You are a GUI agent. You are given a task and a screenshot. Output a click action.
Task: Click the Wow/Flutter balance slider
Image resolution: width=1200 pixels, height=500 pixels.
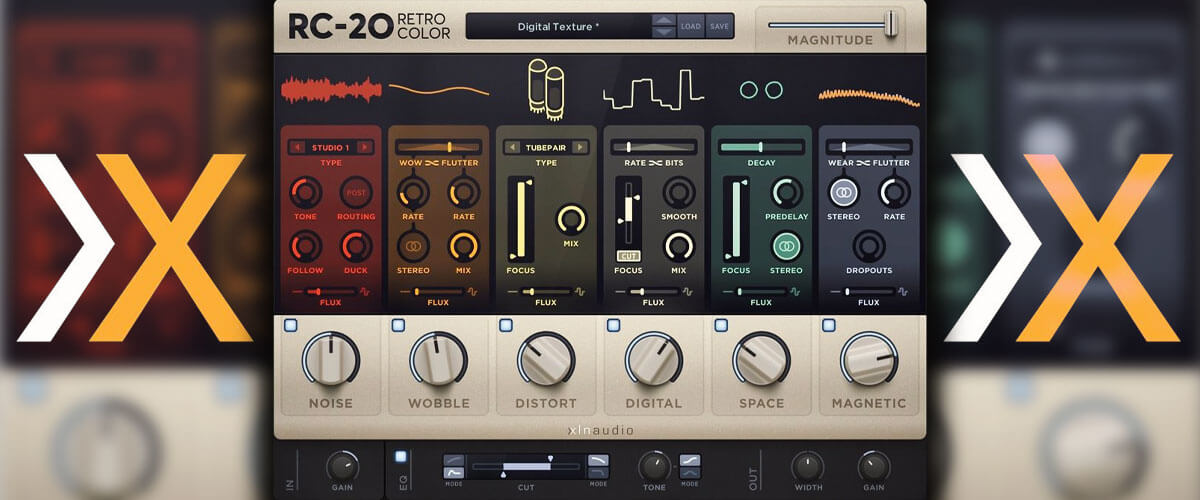(439, 146)
